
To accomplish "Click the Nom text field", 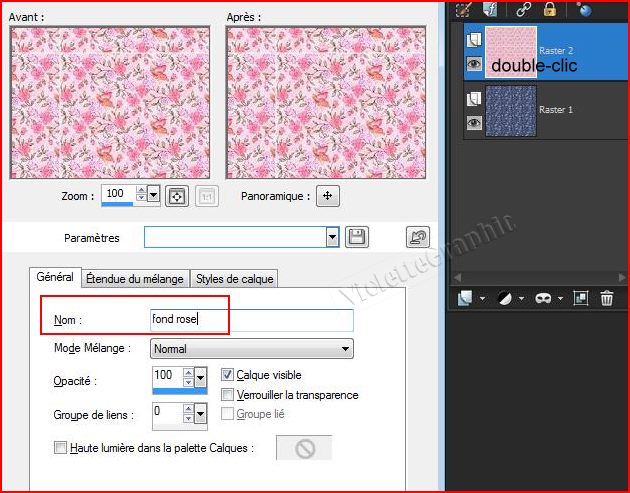I will (251, 320).
